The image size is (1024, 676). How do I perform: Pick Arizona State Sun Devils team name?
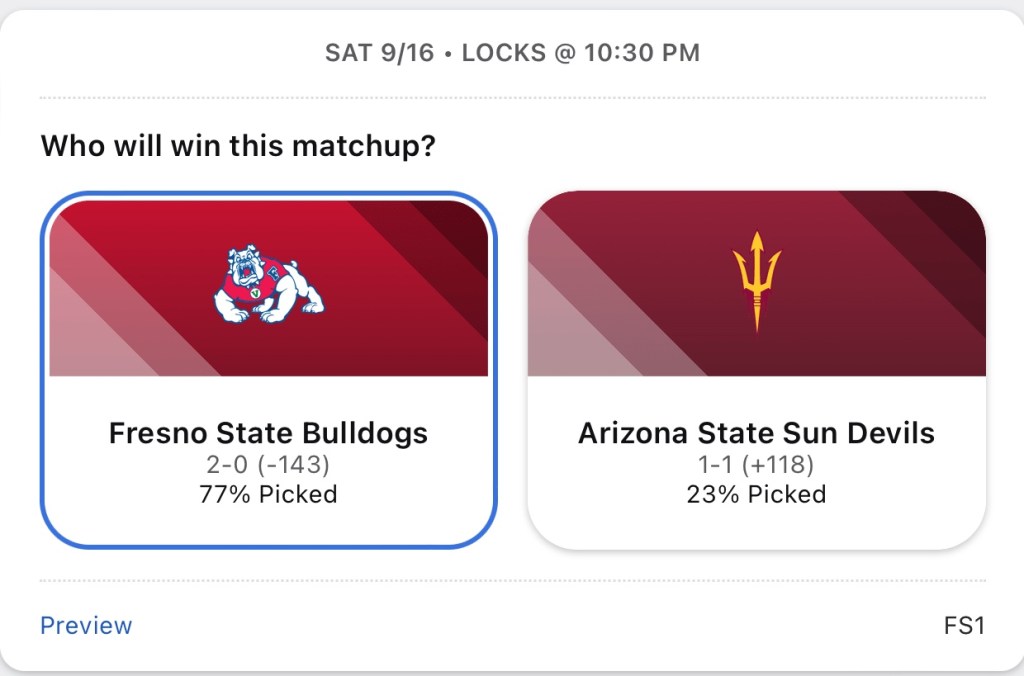click(756, 433)
